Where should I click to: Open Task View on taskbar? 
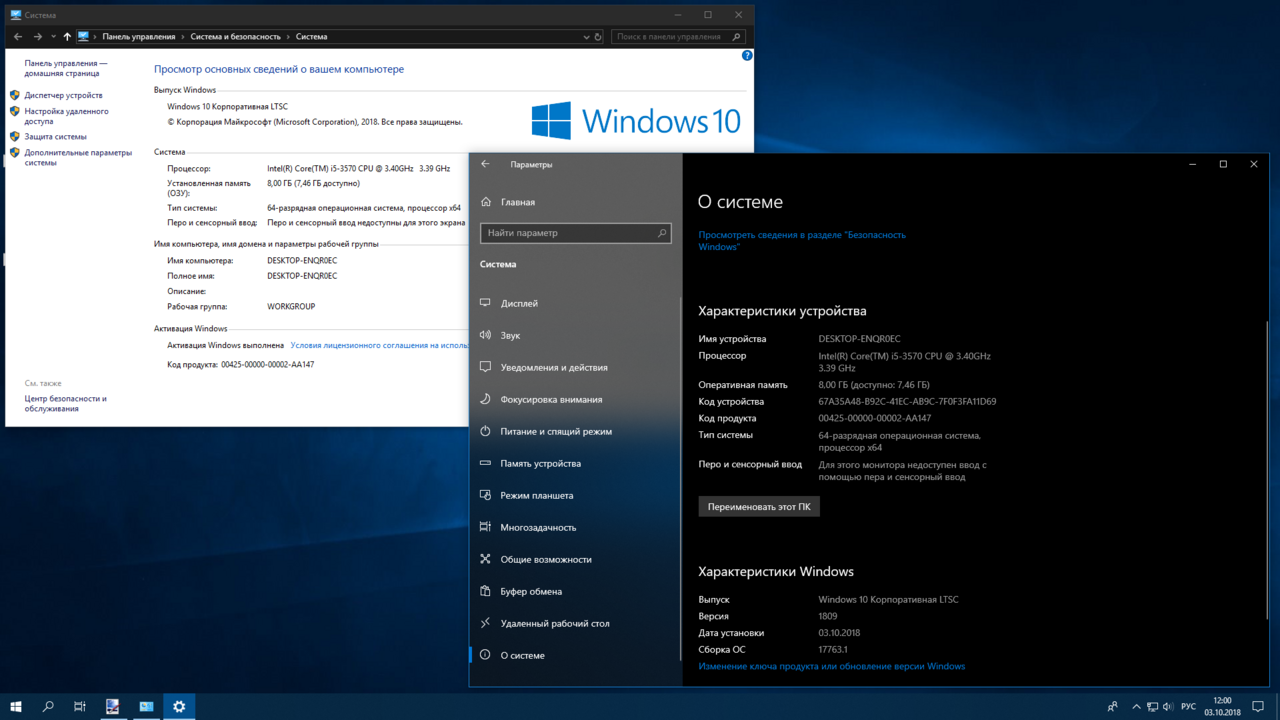coord(80,706)
